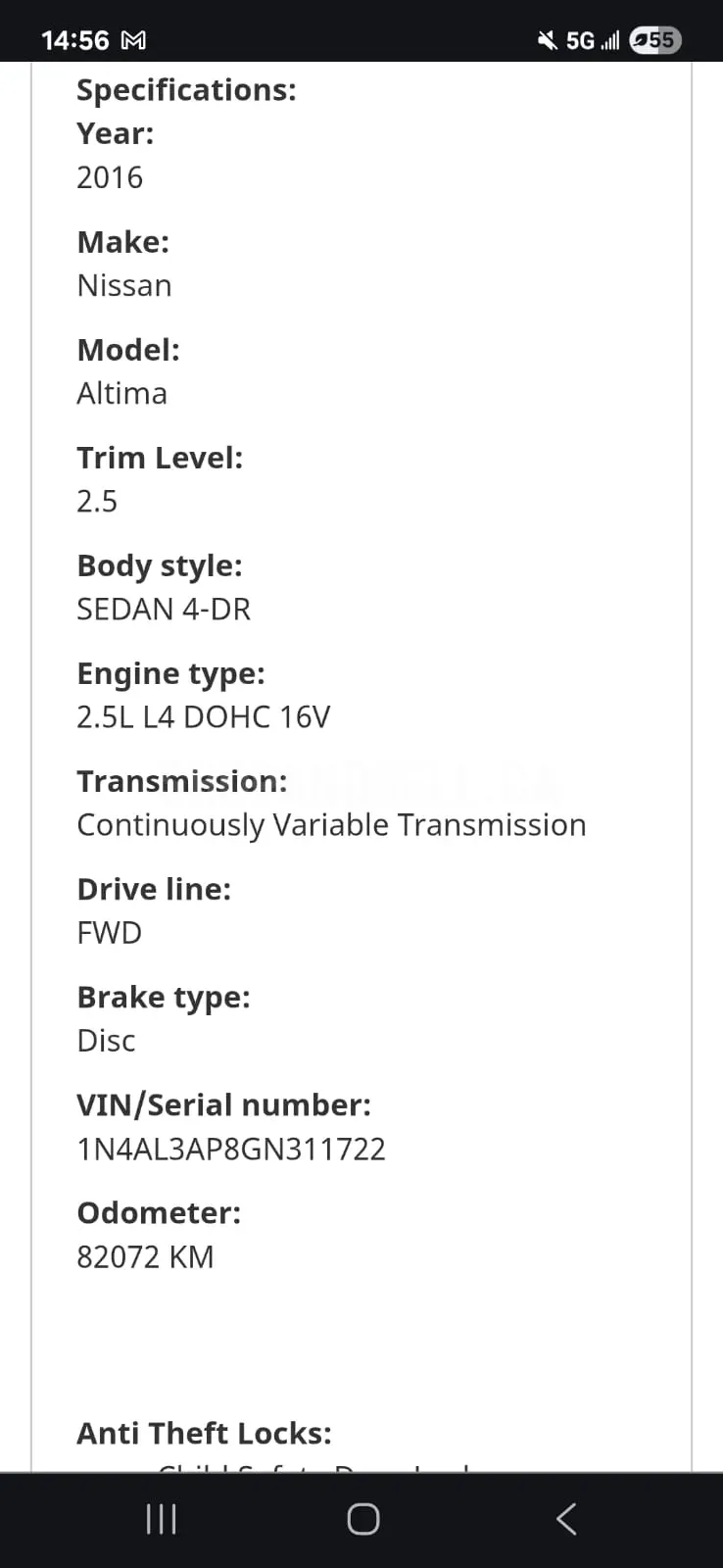Image resolution: width=723 pixels, height=1568 pixels.
Task: Tap the odometer reading 82072 KM
Action: [x=145, y=1256]
